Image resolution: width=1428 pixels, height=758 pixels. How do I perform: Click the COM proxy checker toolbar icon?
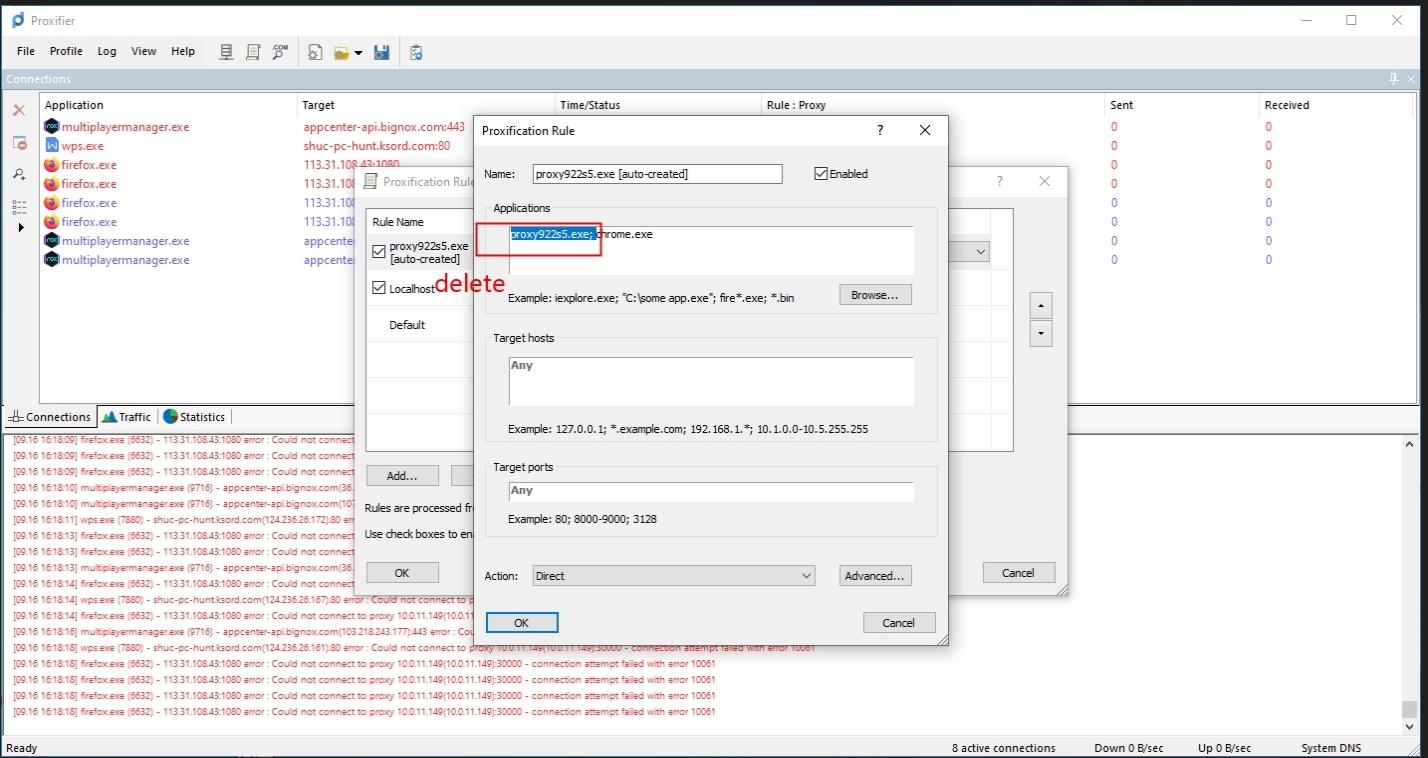pyautogui.click(x=280, y=51)
